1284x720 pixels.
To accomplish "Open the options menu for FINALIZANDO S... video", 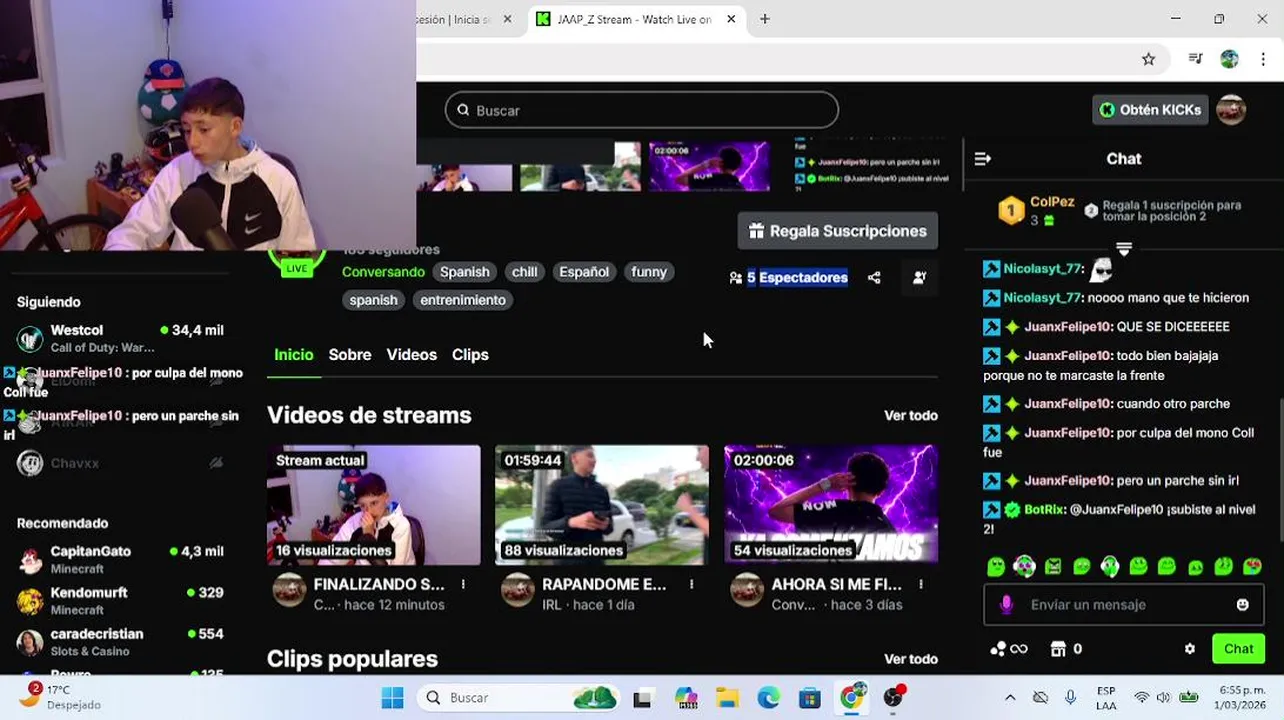I will tap(463, 585).
